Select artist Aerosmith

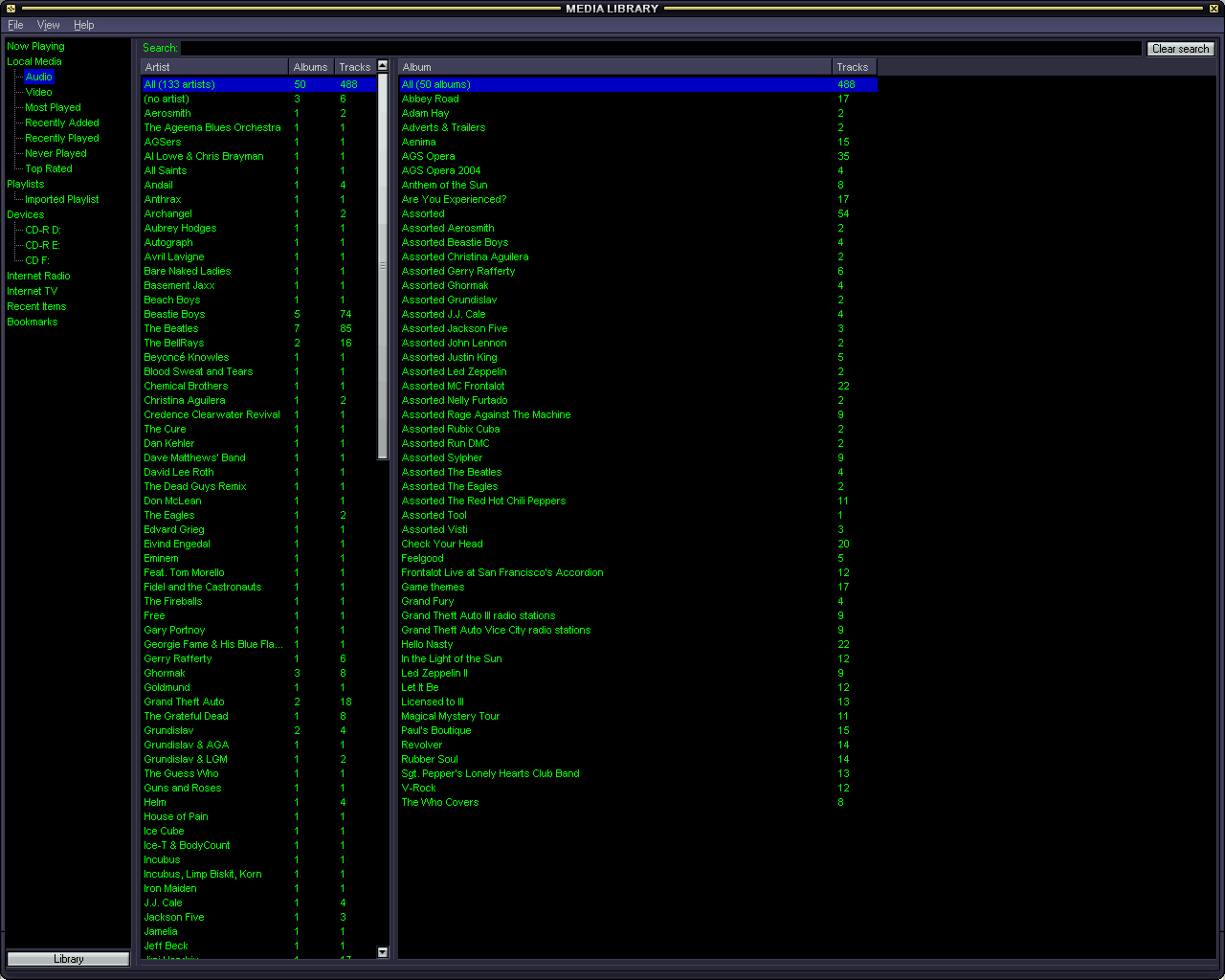coord(258,113)
